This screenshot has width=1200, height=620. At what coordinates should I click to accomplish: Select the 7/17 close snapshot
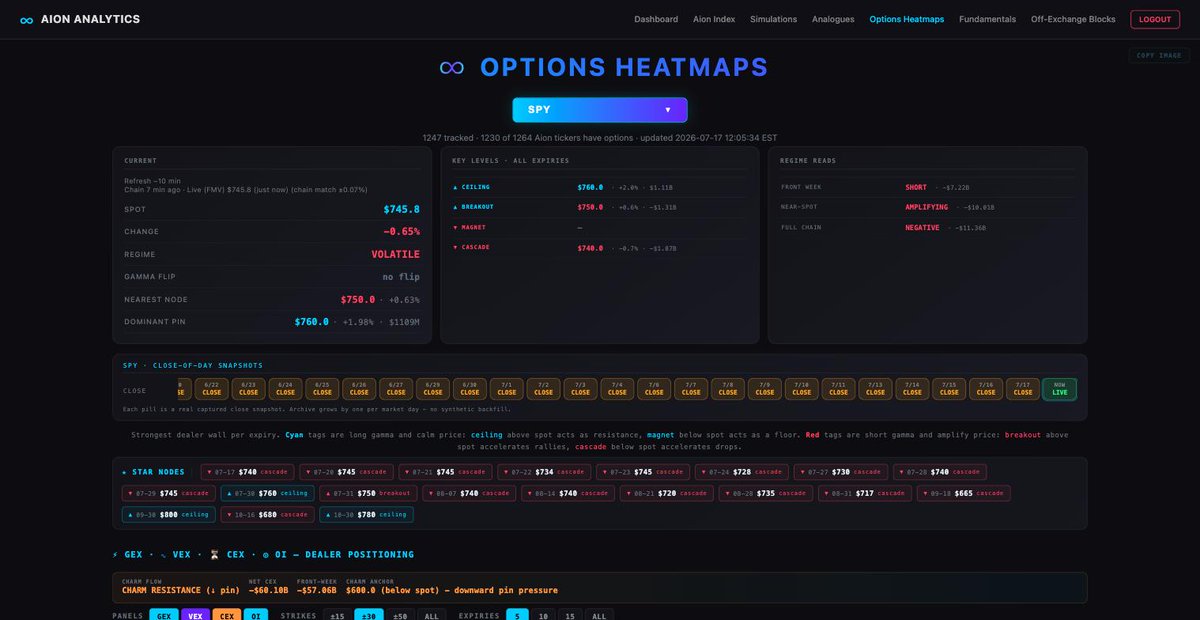pyautogui.click(x=1023, y=389)
